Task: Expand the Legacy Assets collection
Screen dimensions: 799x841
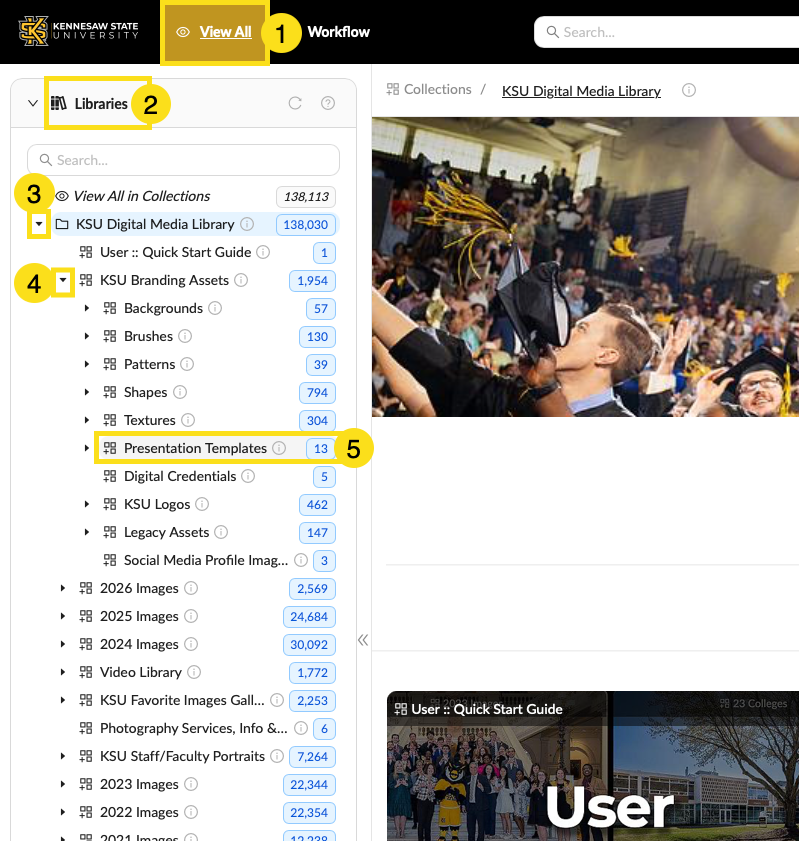Action: [86, 532]
